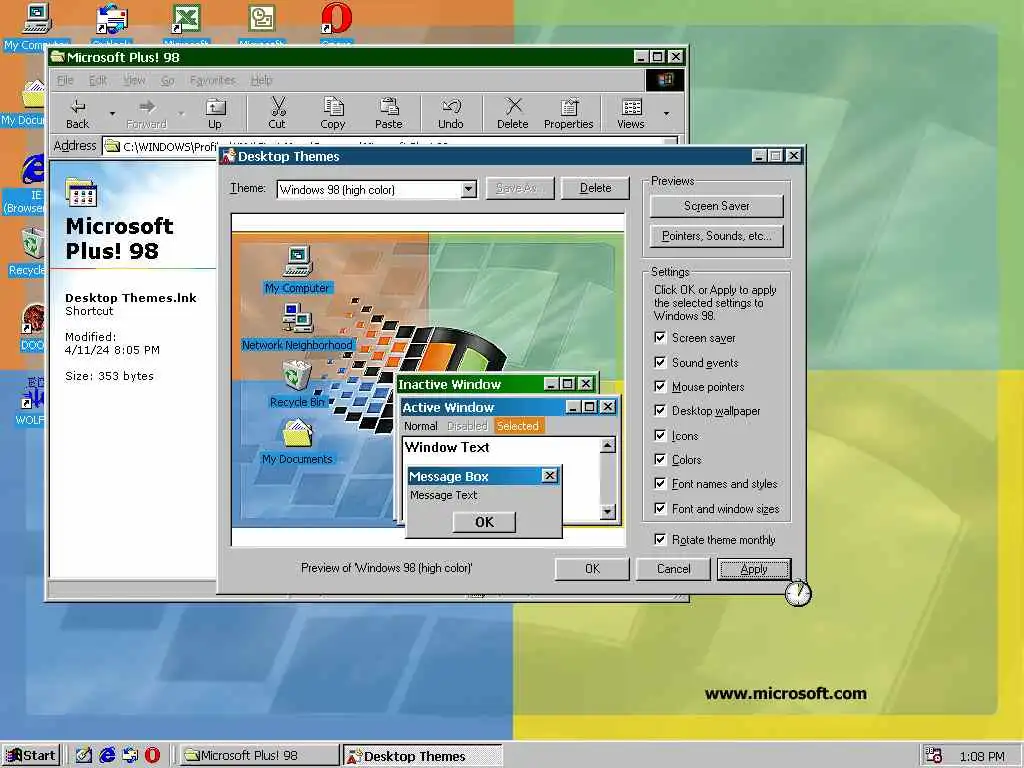The width and height of the screenshot is (1024, 768).
Task: Disable Rotate theme monthly option
Action: (x=660, y=539)
